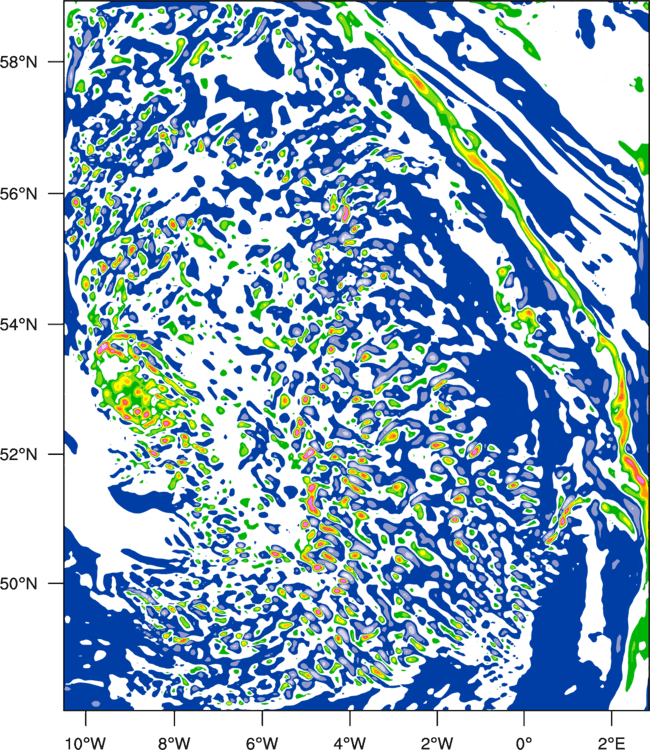The height and width of the screenshot is (750, 650).
Task: Click the 4°W longitude label
Action: pos(350,743)
